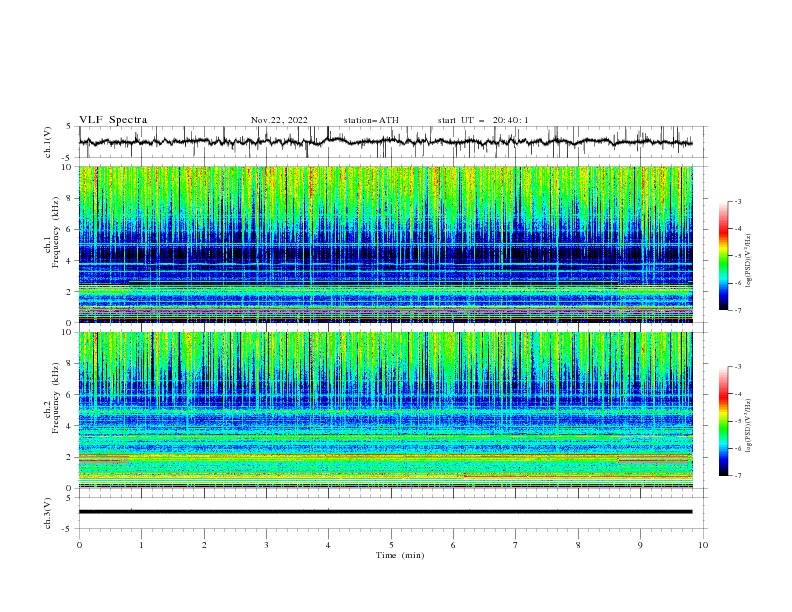Click the ch.1 "Frequency (kHz)" axis label
The height and width of the screenshot is (612, 792).
point(56,232)
